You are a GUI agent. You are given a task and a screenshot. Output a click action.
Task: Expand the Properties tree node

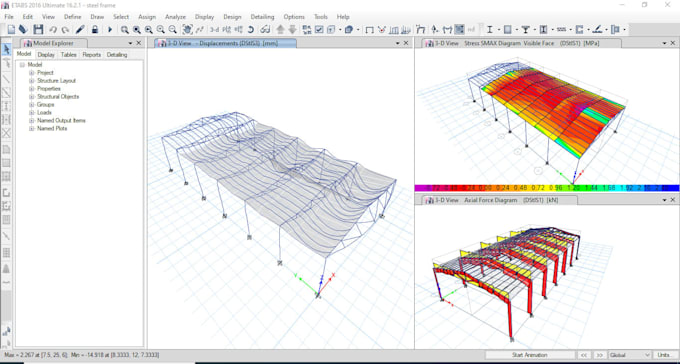[32, 89]
